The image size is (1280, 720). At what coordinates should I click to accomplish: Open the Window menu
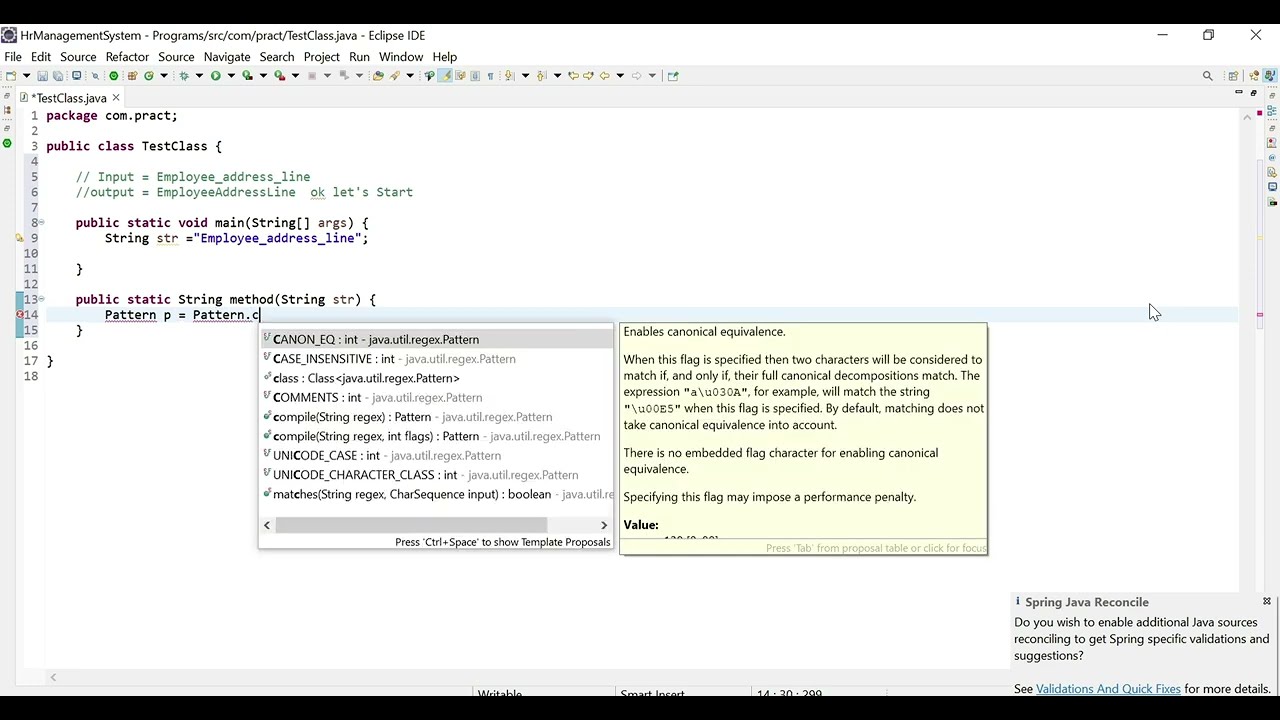tap(401, 57)
